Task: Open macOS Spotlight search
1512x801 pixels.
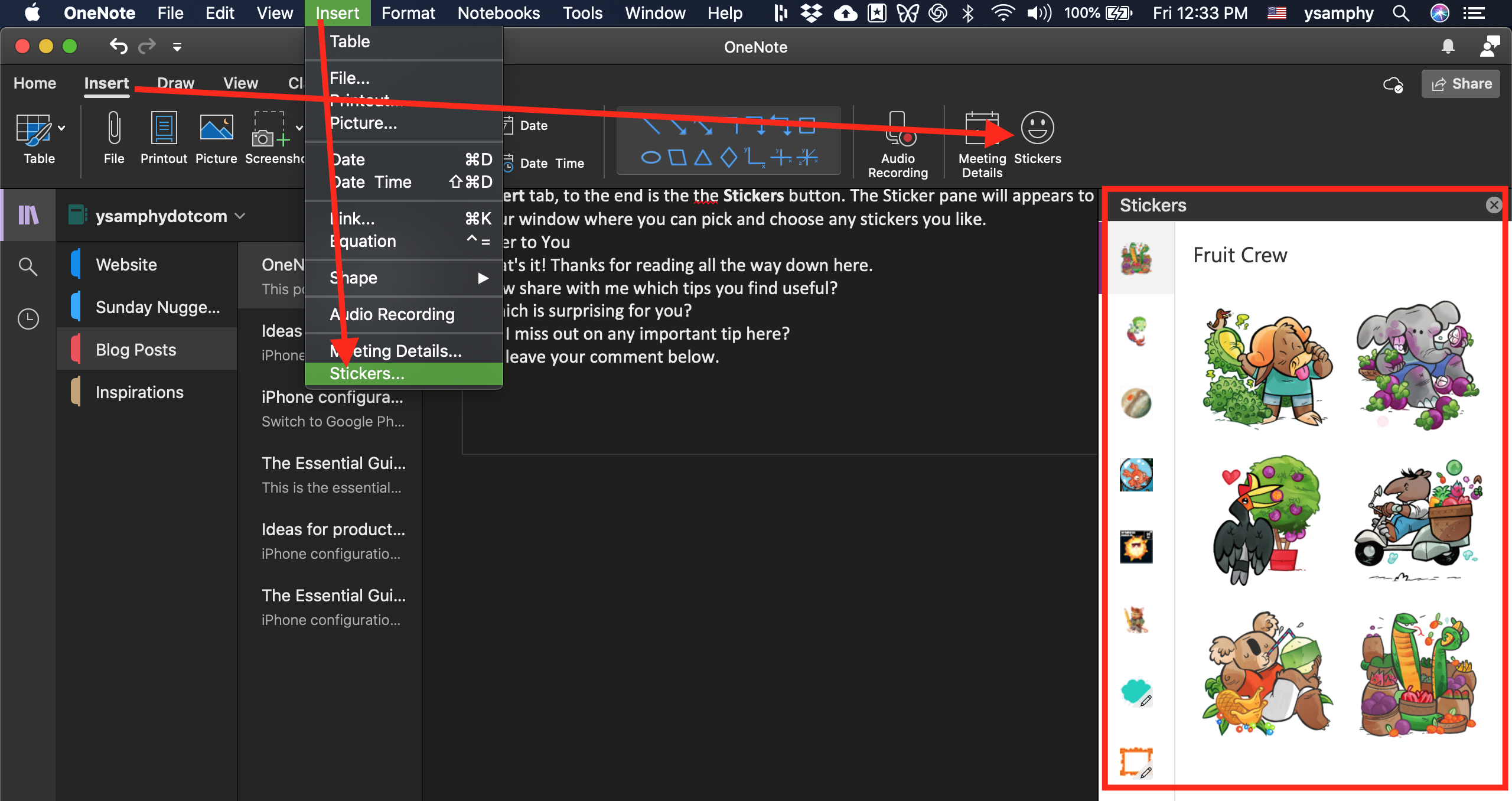Action: click(1401, 13)
